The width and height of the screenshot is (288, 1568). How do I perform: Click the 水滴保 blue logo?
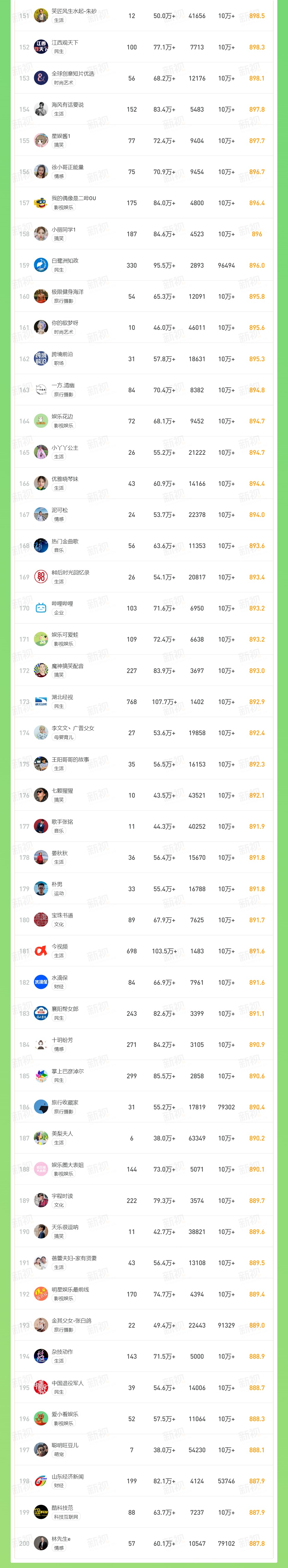pyautogui.click(x=41, y=982)
